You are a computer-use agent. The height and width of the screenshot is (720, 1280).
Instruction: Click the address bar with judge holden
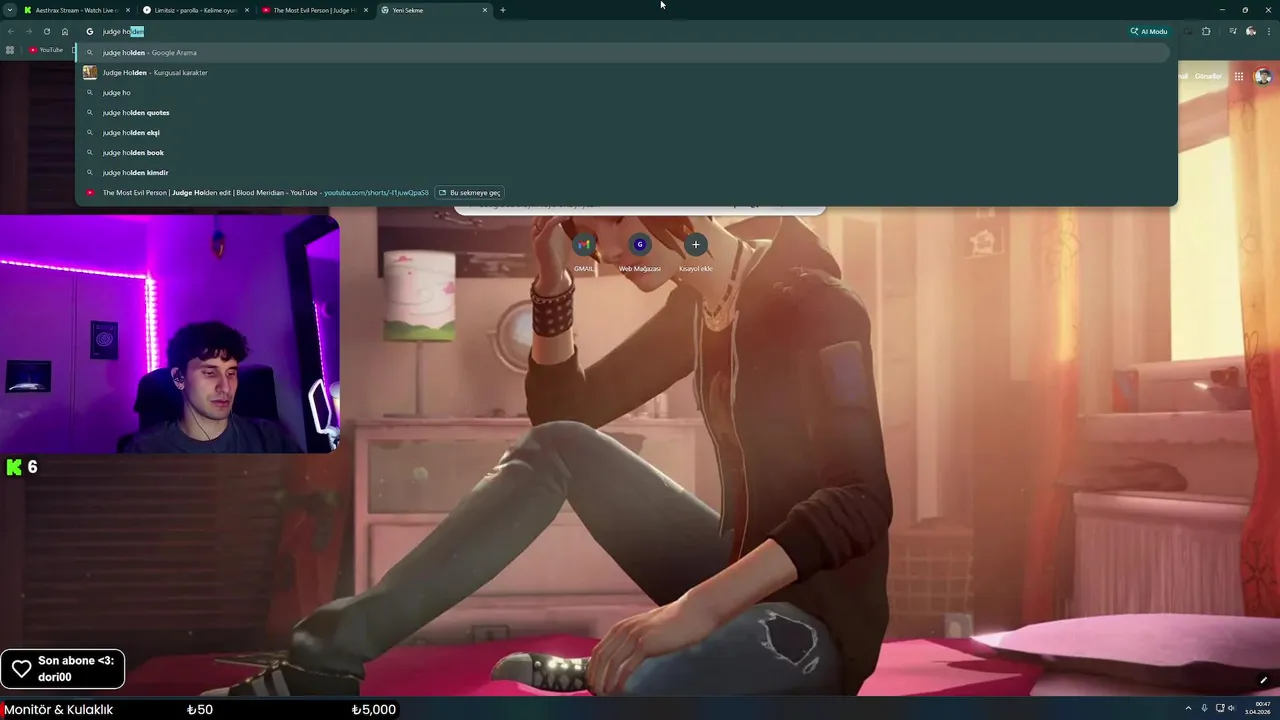click(x=600, y=31)
